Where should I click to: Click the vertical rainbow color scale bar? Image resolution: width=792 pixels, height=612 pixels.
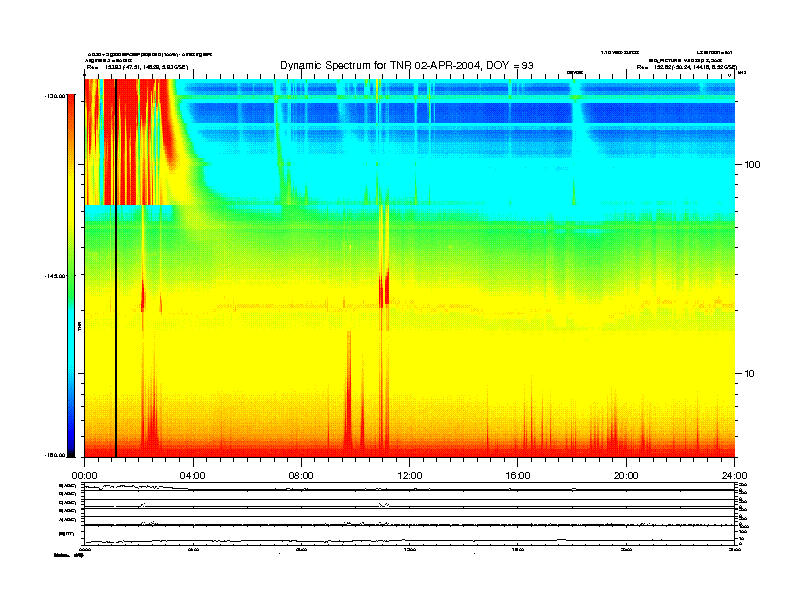point(71,275)
